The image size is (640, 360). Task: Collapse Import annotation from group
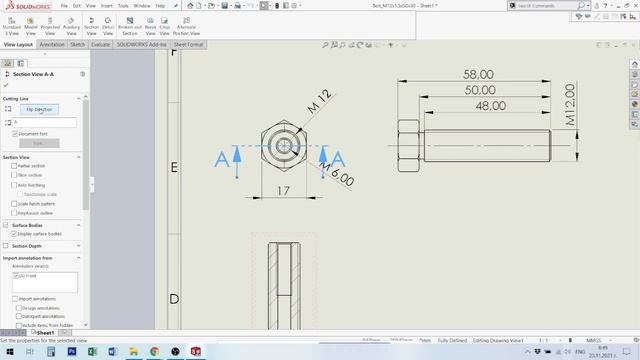click(78, 258)
